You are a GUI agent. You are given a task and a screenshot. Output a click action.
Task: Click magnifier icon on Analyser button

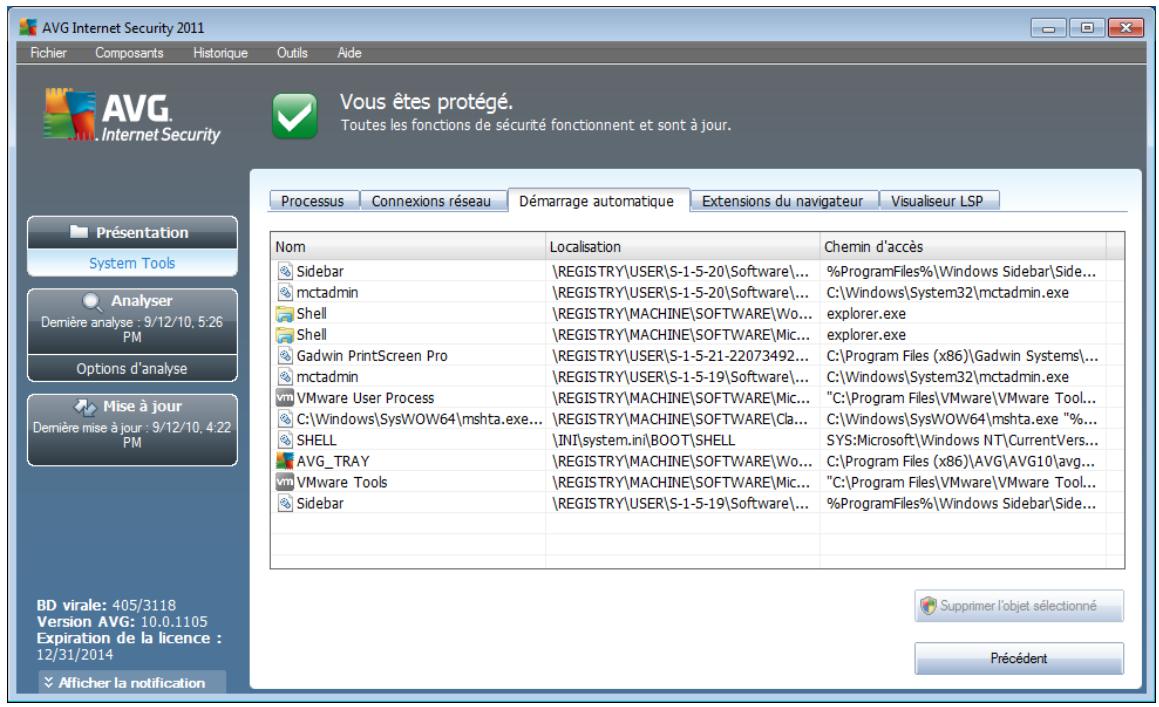pos(92,302)
